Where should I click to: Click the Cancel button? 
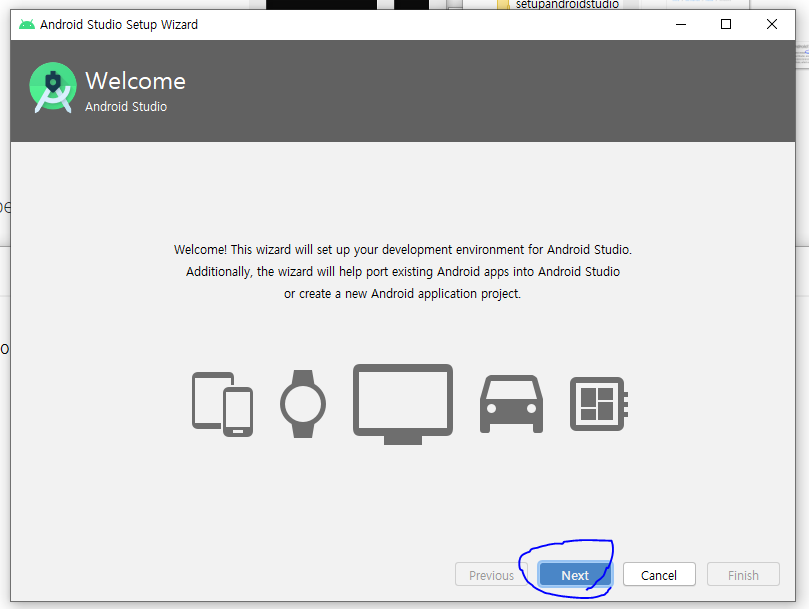pyautogui.click(x=659, y=574)
